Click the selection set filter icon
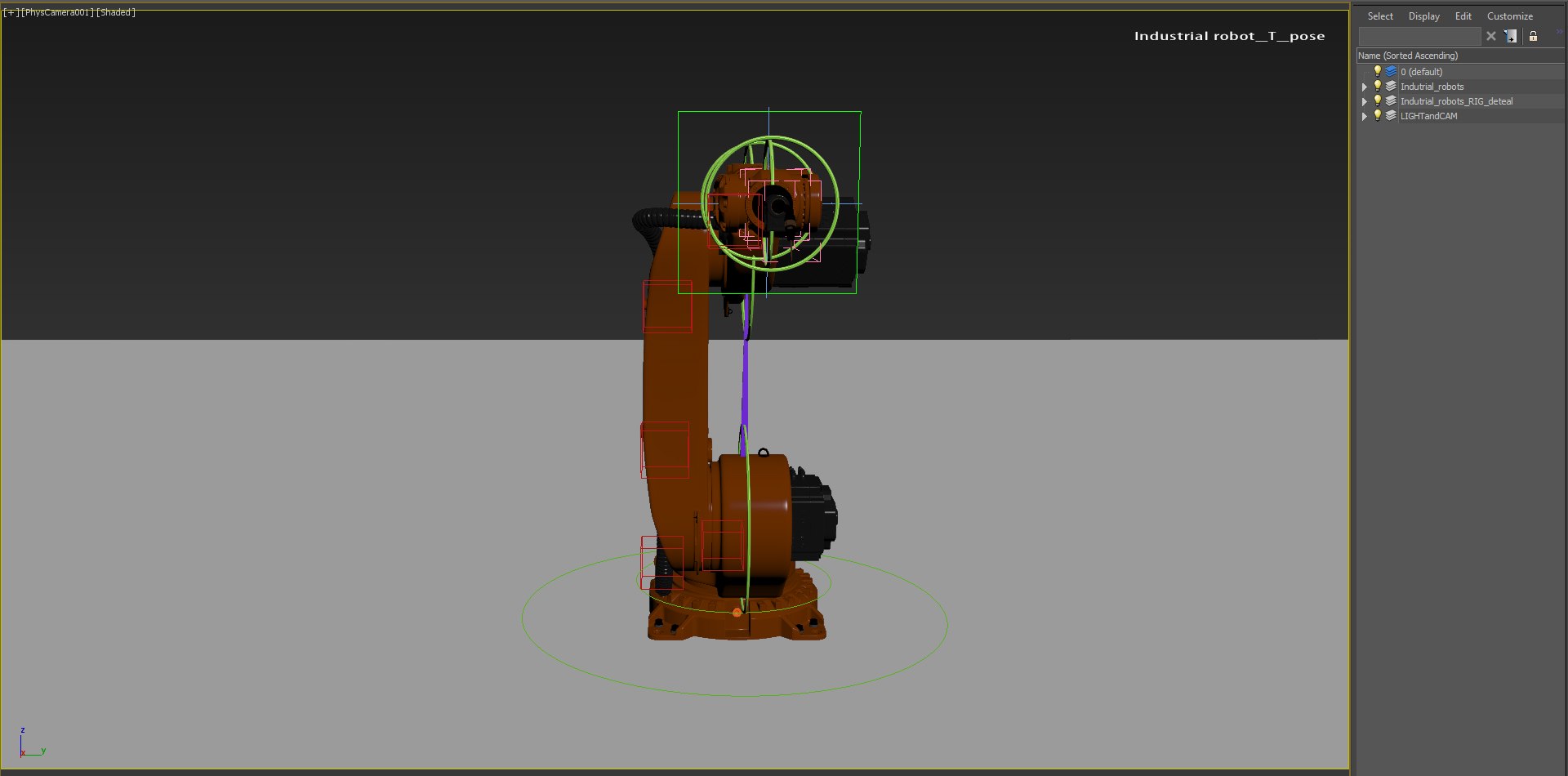Image resolution: width=1568 pixels, height=776 pixels. click(x=1511, y=36)
